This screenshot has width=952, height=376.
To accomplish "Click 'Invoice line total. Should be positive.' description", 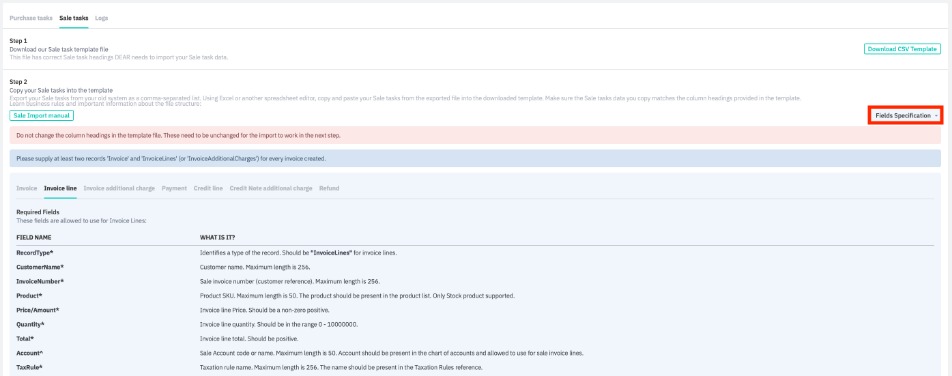I will 249,339.
